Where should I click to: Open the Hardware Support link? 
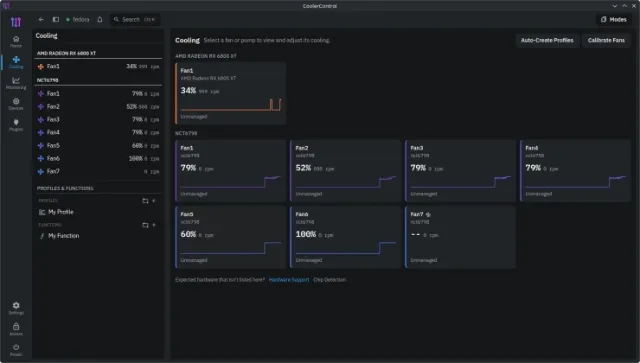click(289, 280)
